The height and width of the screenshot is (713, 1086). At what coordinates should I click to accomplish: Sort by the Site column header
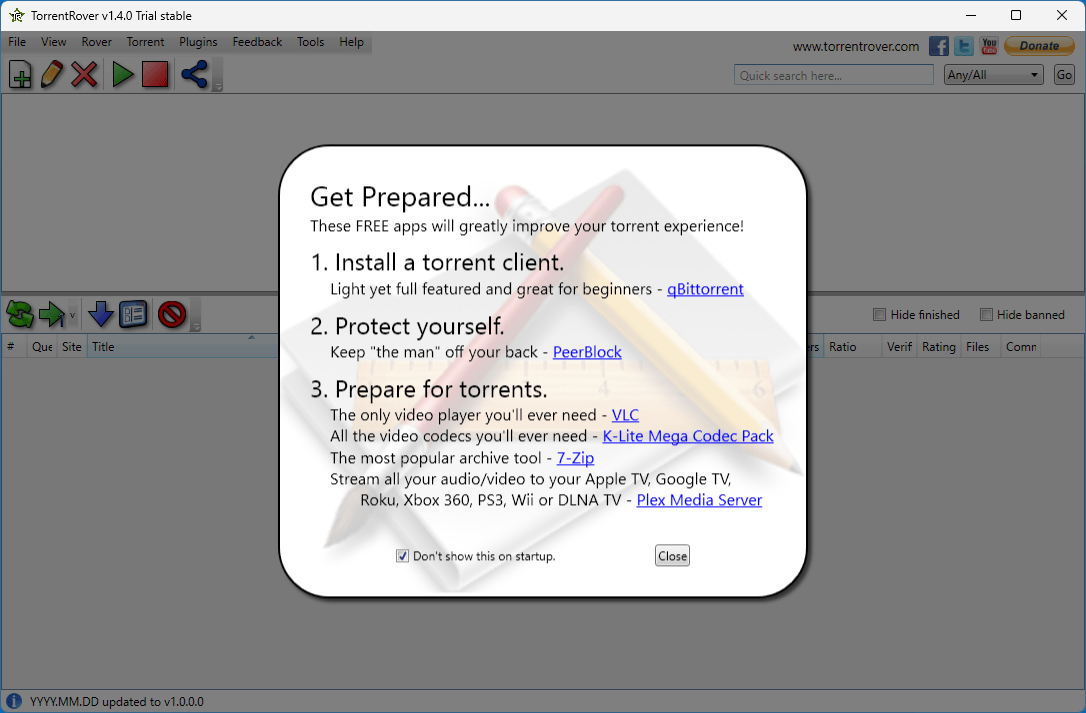[x=72, y=346]
